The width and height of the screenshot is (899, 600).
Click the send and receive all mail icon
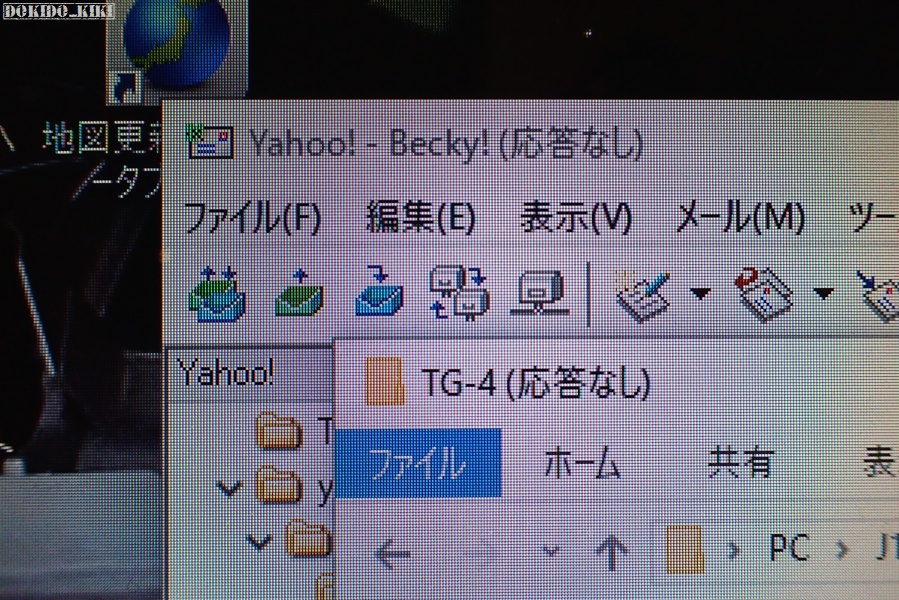pyautogui.click(x=218, y=294)
